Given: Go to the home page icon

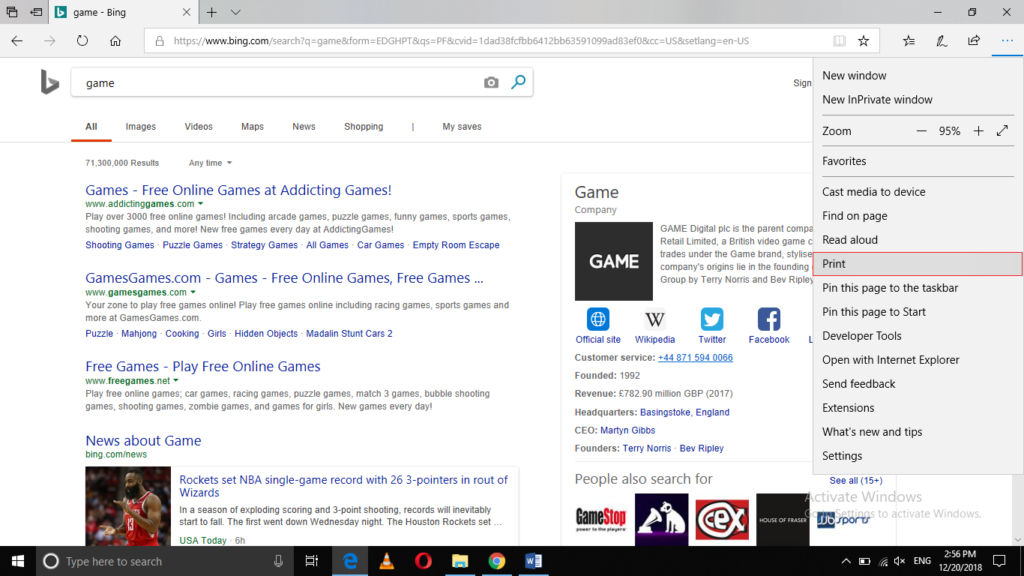Looking at the screenshot, I should [116, 40].
